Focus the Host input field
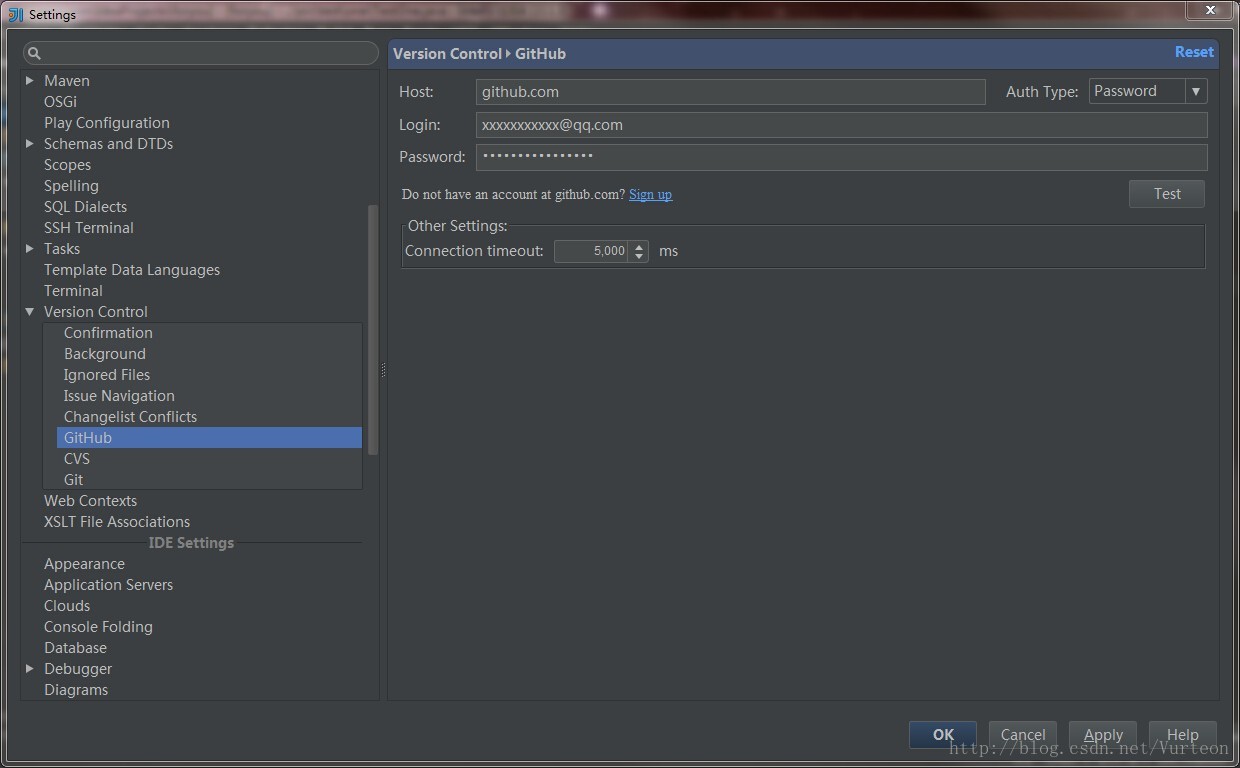Image resolution: width=1240 pixels, height=768 pixels. click(731, 92)
